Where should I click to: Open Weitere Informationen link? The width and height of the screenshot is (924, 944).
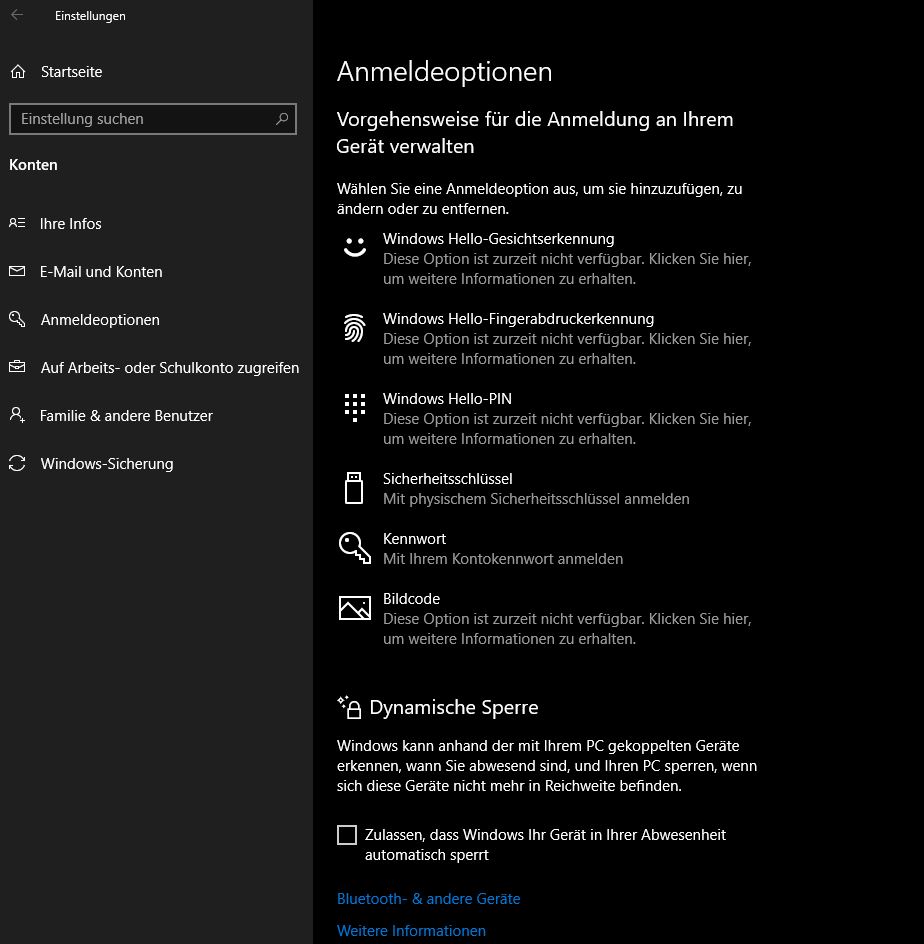(x=411, y=931)
